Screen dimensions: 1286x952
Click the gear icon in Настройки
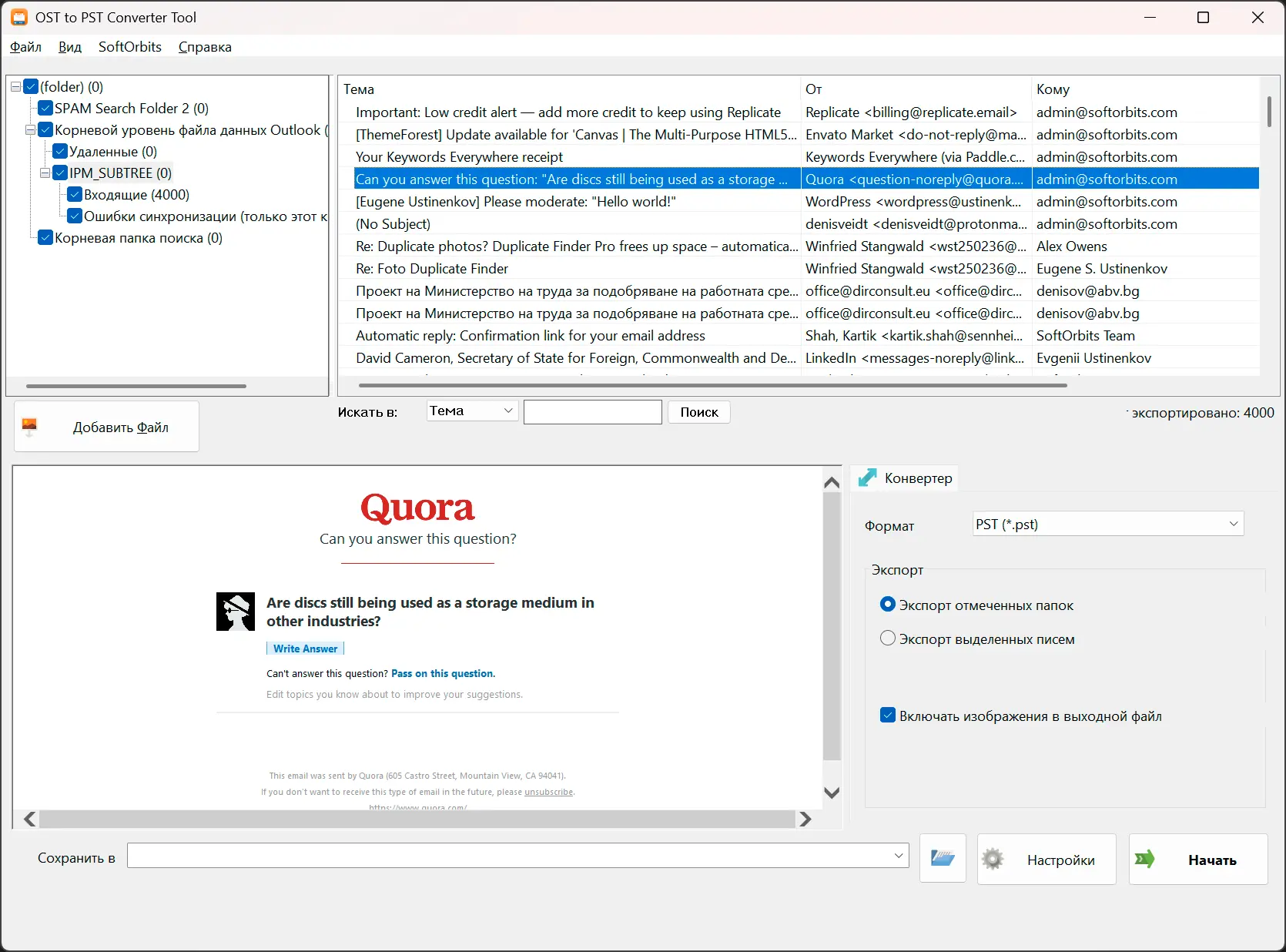[993, 859]
